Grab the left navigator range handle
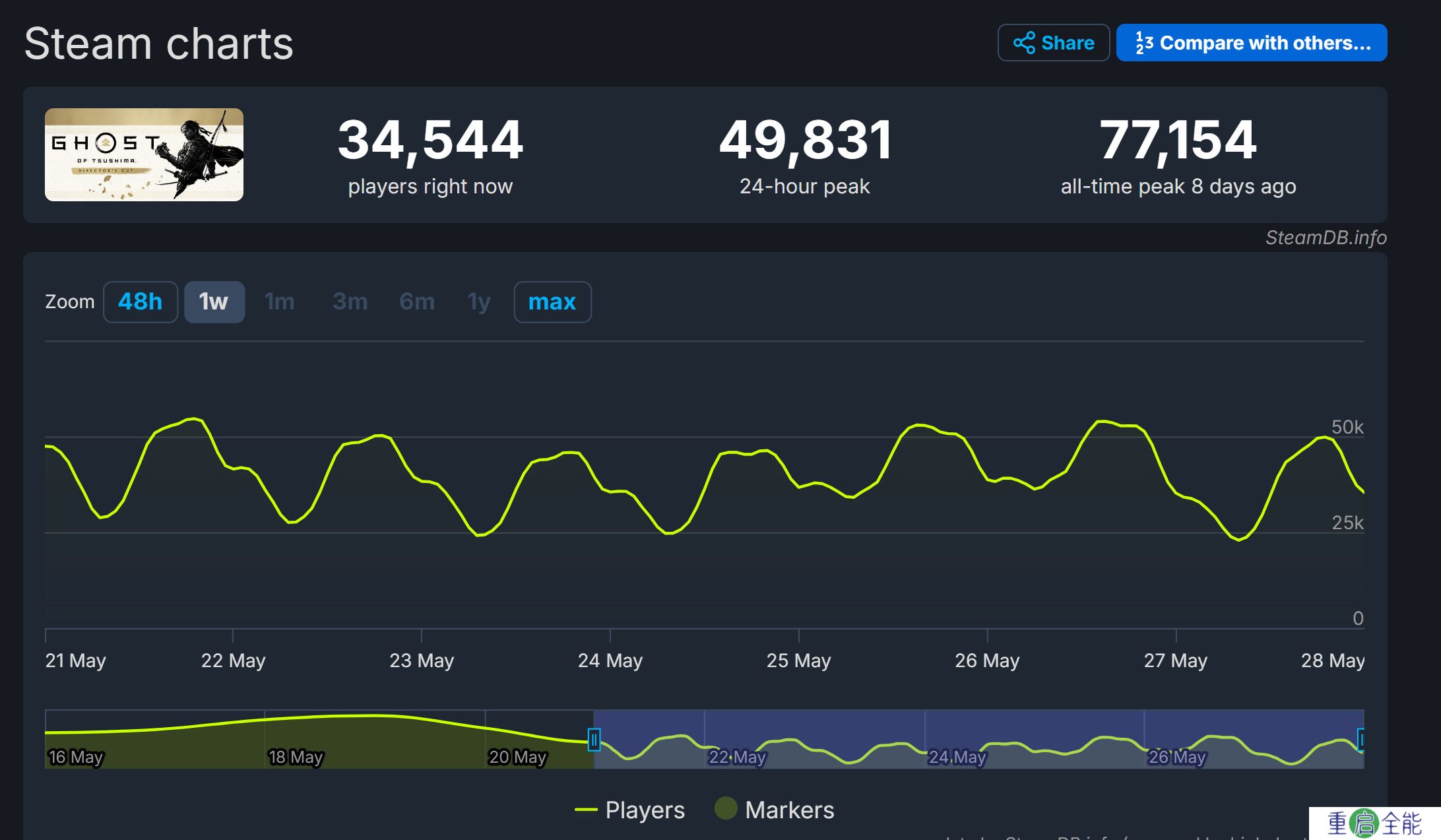 pos(594,740)
